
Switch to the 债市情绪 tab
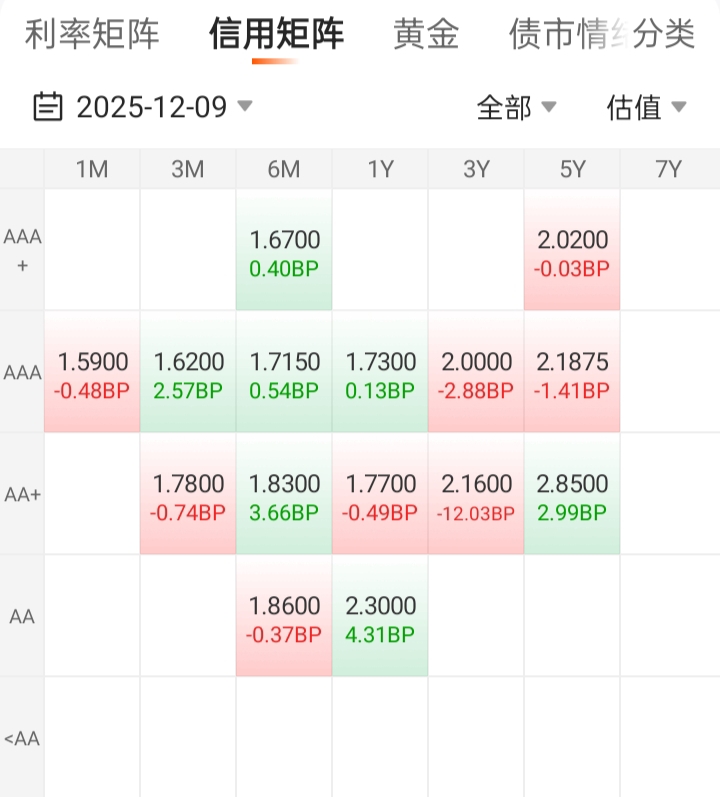click(555, 34)
